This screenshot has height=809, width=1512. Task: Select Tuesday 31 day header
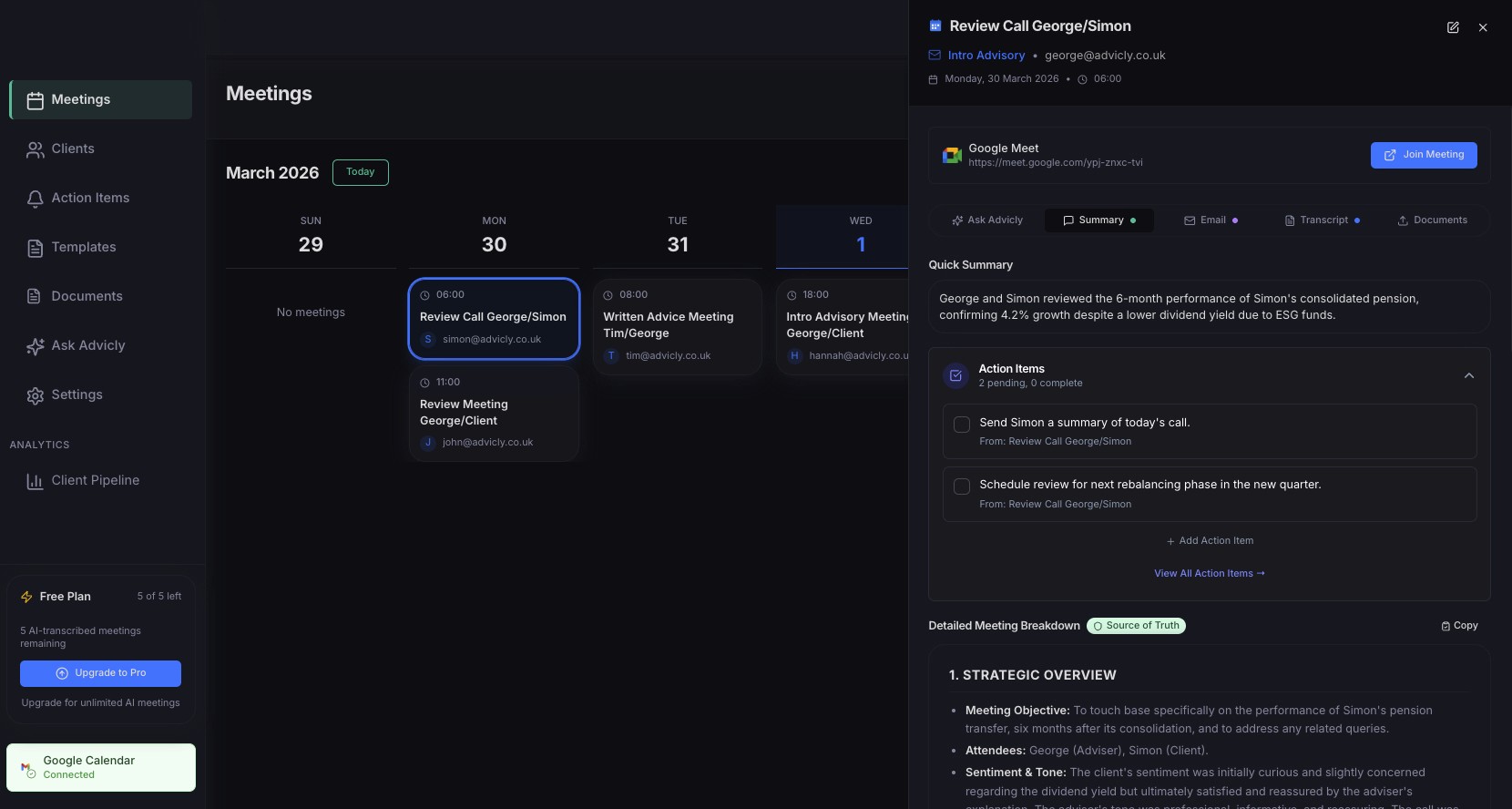click(x=678, y=236)
